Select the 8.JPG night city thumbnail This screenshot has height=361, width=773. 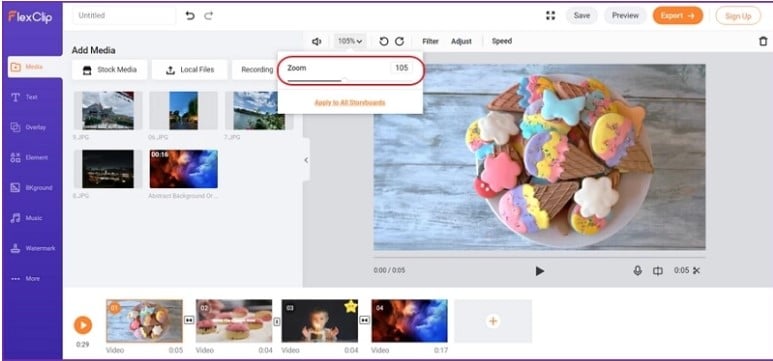[108, 169]
